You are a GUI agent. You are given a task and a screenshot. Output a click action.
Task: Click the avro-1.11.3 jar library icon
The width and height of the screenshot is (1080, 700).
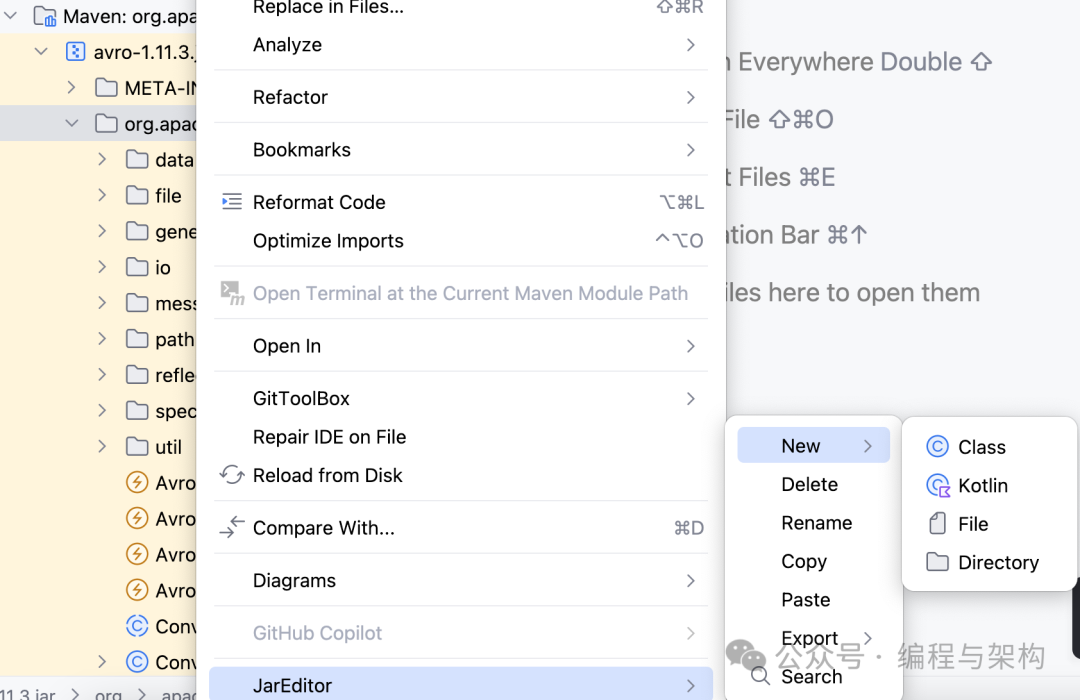pos(75,52)
